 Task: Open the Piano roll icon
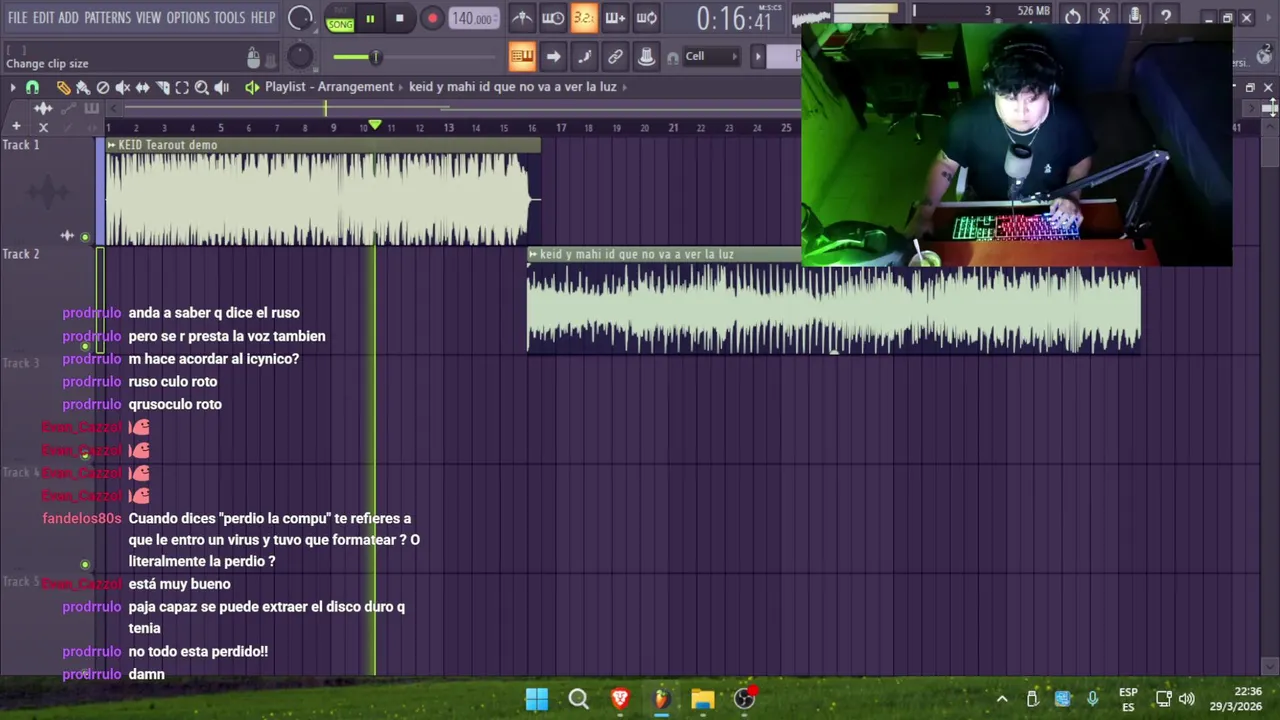tap(584, 56)
